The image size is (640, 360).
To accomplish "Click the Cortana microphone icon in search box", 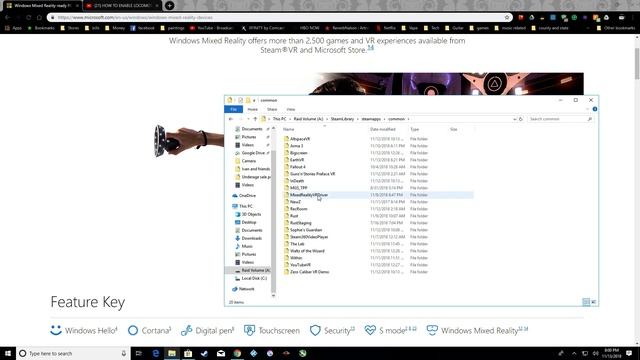I will coord(124,353).
